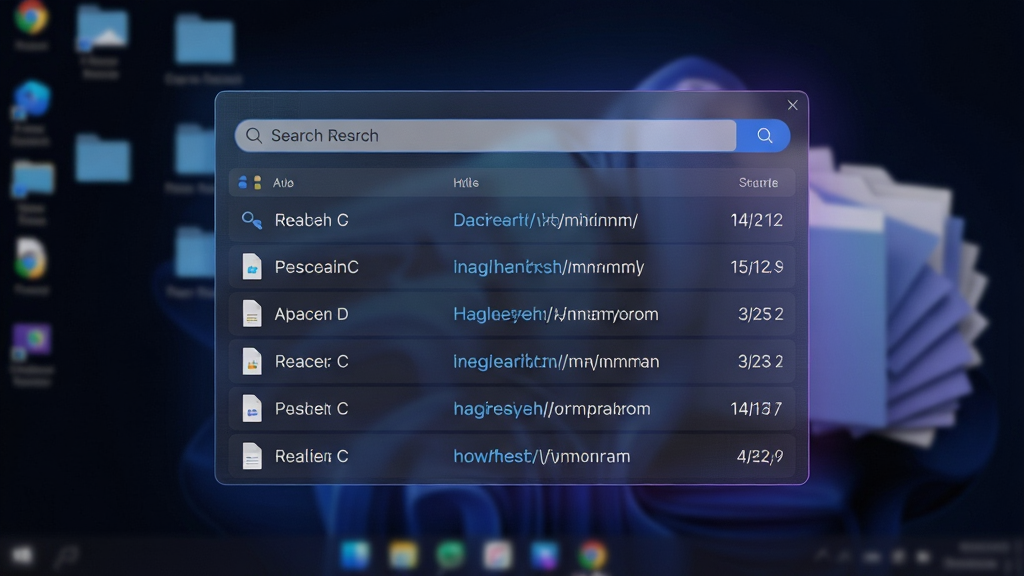This screenshot has height=576, width=1024.
Task: Open the purple app icon on the desktop
Action: point(31,342)
